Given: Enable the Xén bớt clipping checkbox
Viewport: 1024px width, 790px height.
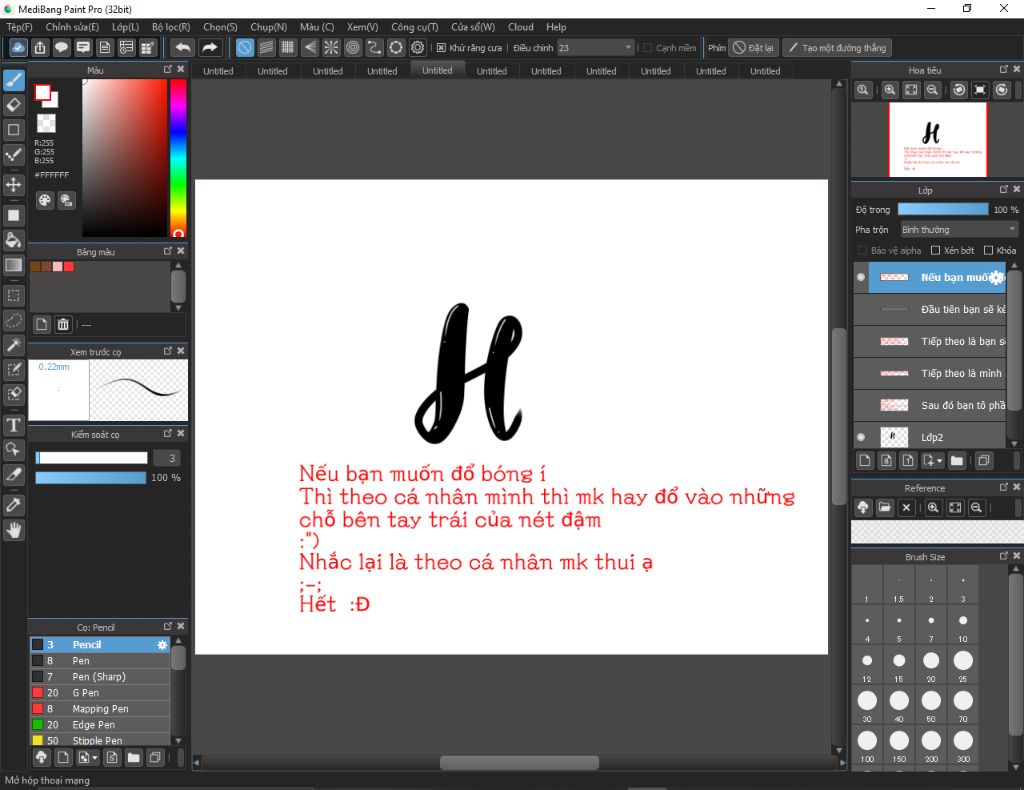Looking at the screenshot, I should tap(935, 251).
